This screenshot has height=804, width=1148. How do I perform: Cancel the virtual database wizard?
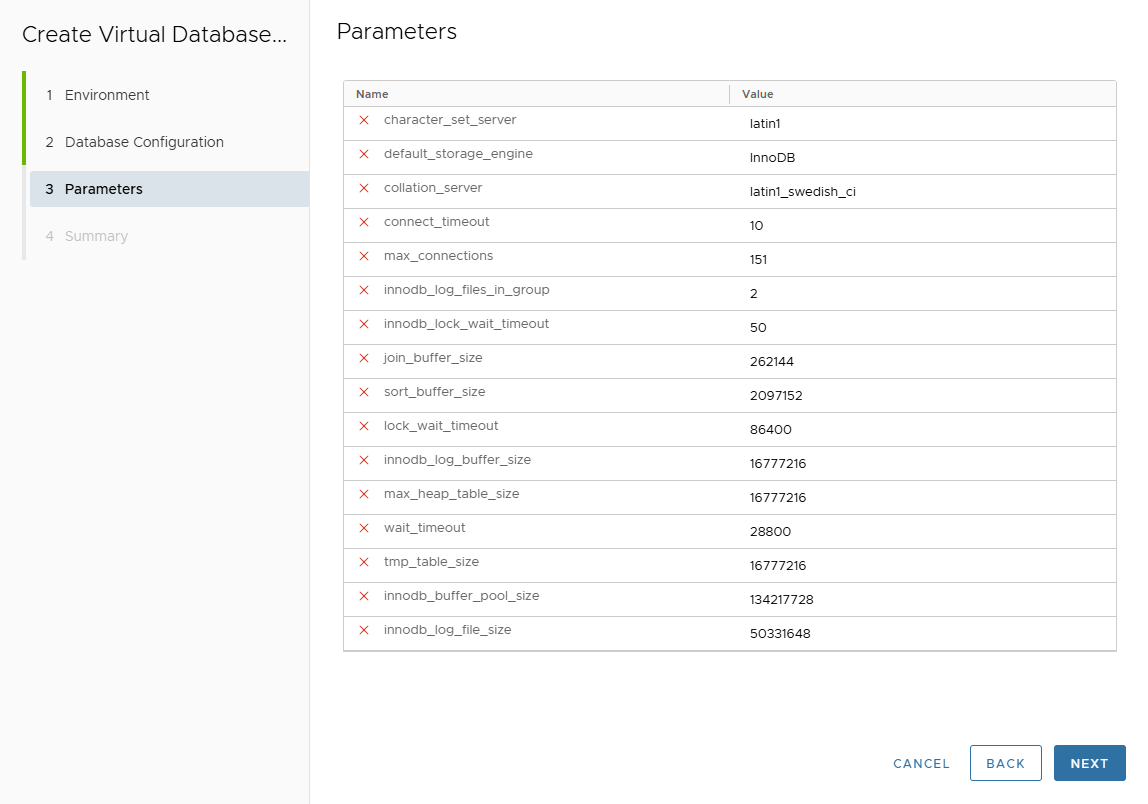(920, 763)
